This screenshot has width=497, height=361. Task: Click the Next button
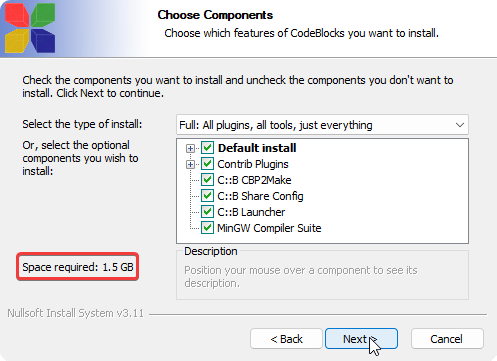point(361,339)
